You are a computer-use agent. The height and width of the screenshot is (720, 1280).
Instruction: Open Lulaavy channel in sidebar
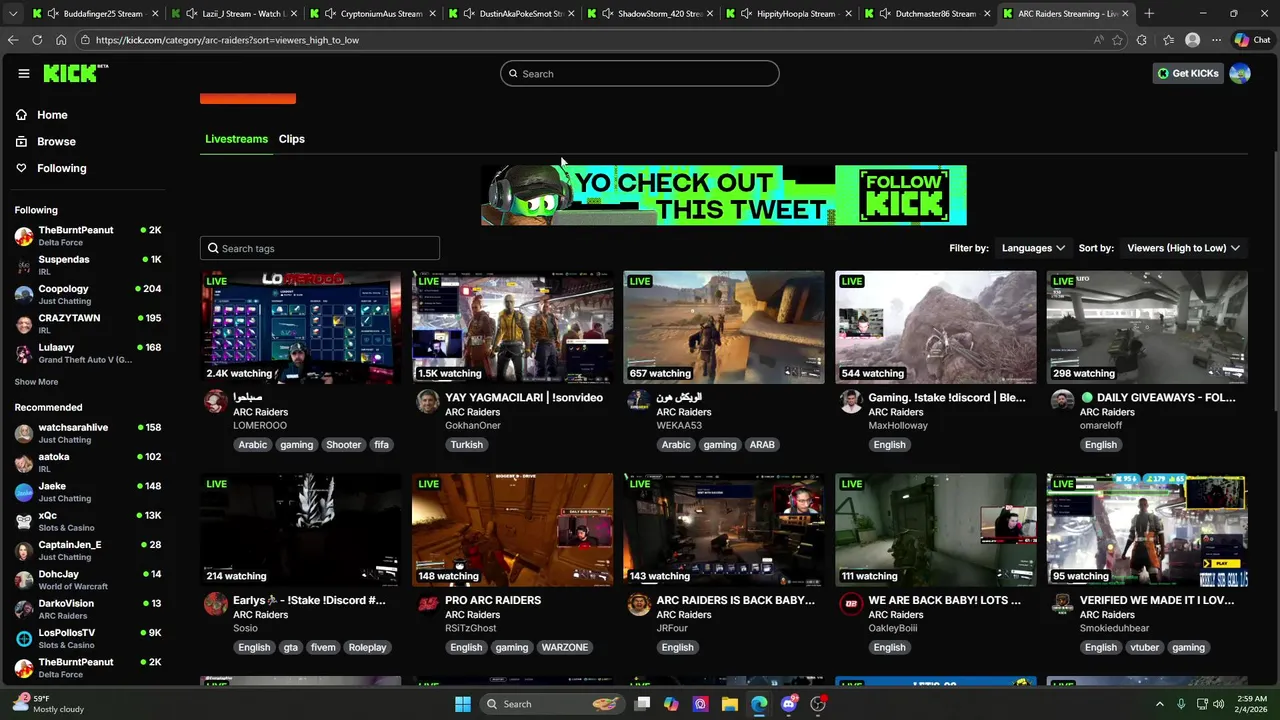(x=88, y=353)
